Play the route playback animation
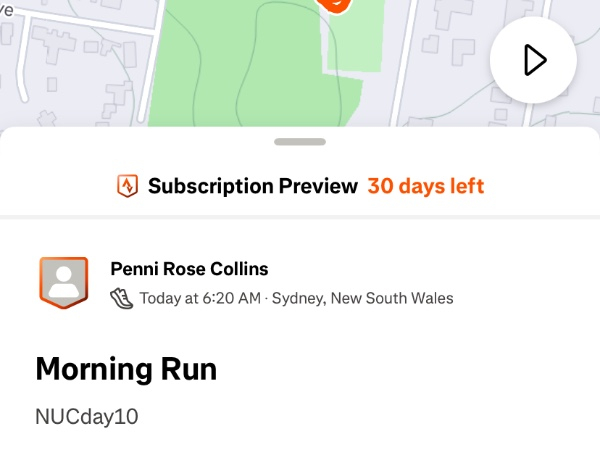The width and height of the screenshot is (600, 450). (x=533, y=60)
